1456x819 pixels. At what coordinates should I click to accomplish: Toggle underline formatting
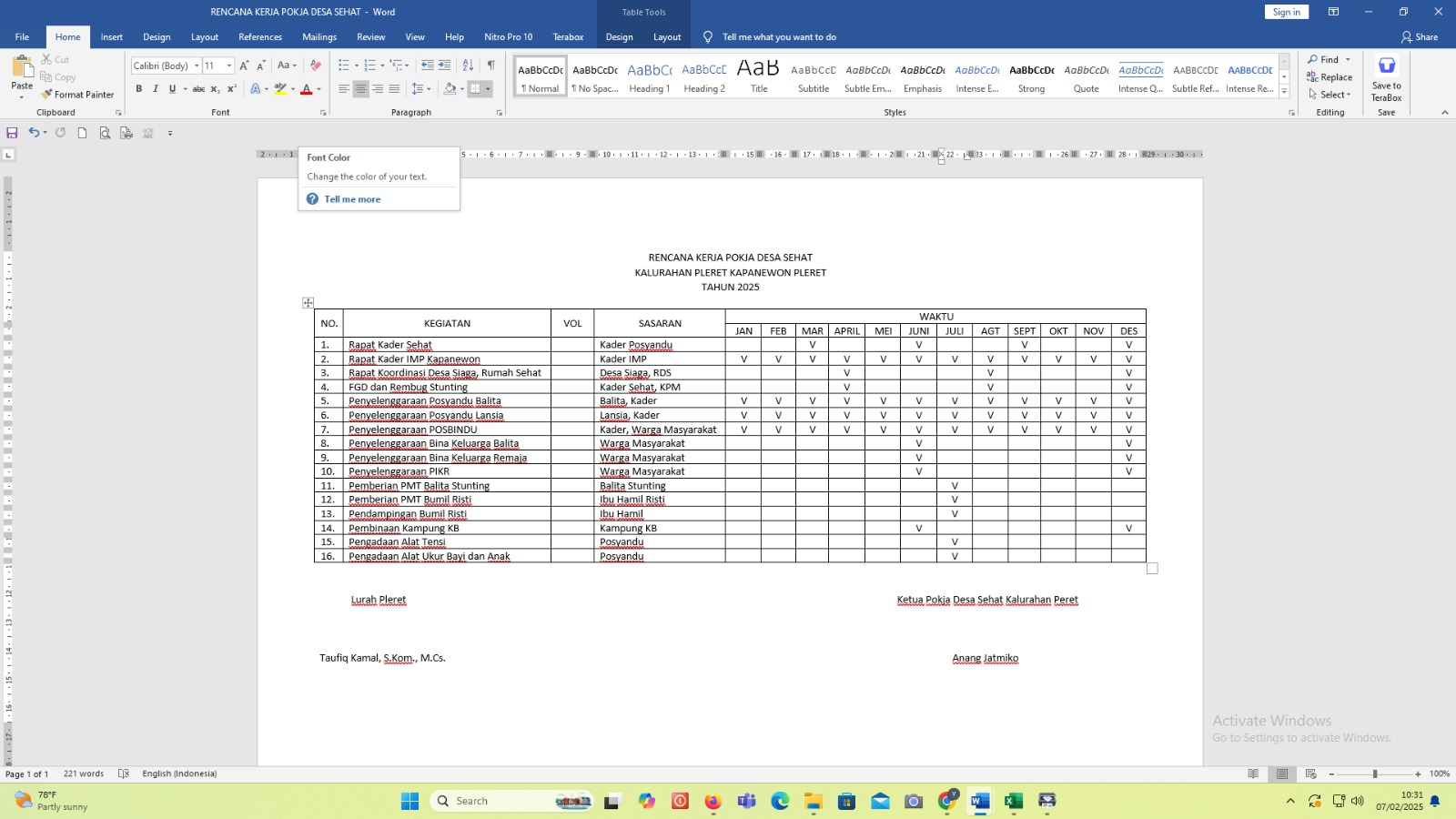[x=172, y=89]
